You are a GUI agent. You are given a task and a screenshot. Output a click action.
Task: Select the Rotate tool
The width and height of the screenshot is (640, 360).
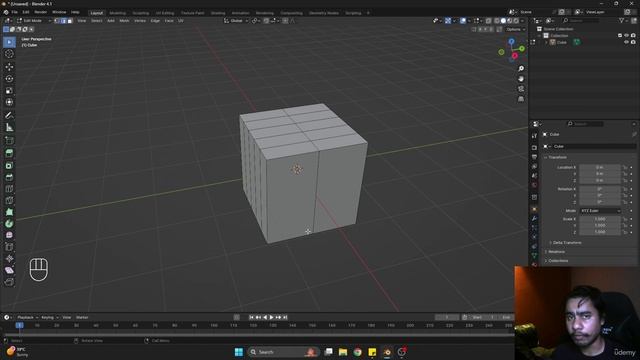(x=9, y=78)
